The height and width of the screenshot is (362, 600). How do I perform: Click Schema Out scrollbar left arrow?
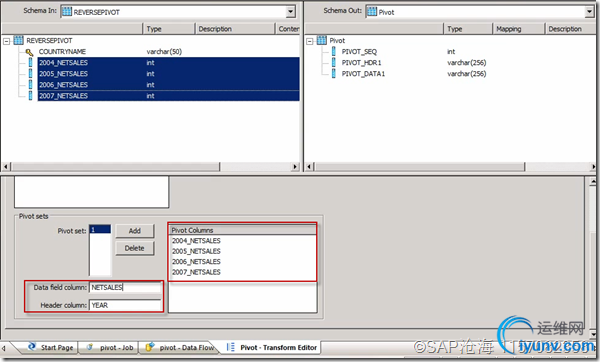coord(309,167)
